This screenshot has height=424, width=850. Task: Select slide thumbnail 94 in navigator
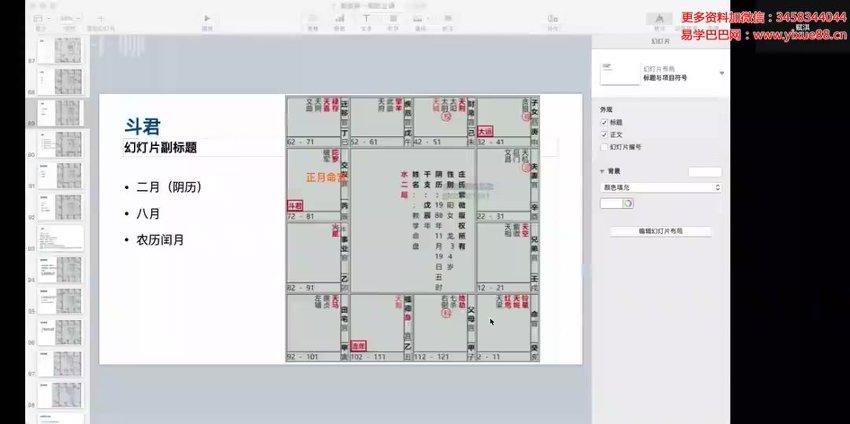(60, 269)
